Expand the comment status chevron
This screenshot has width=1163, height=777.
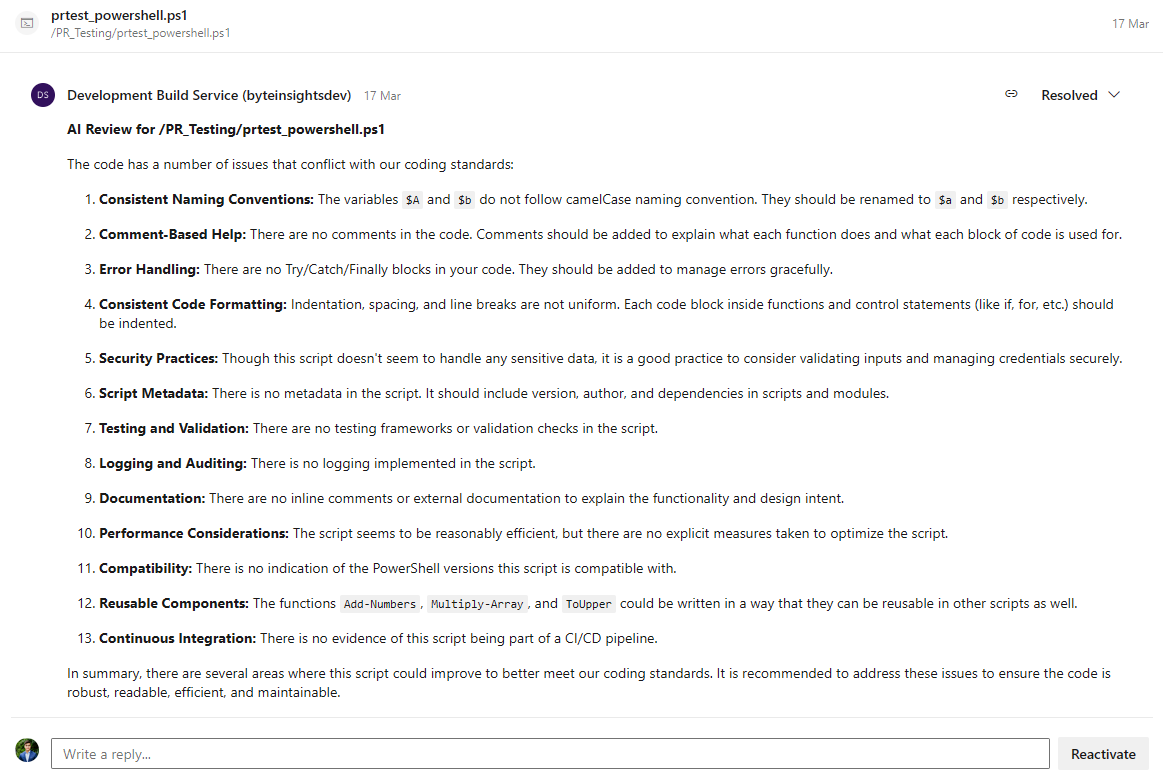[x=1114, y=95]
